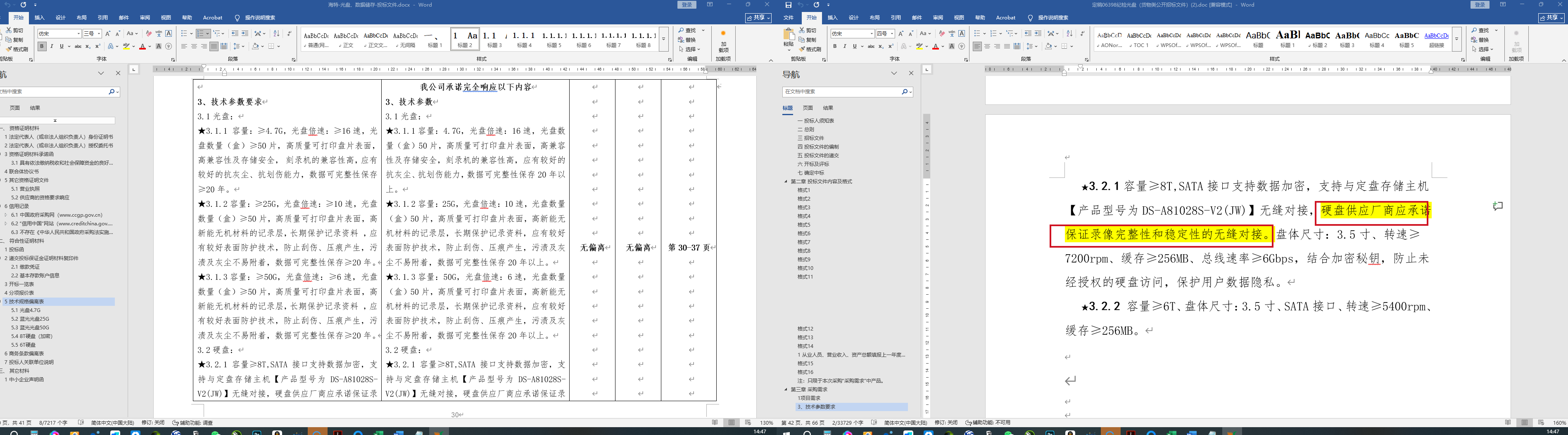Open font name dropdown in left window
1568x435 pixels.
78,33
